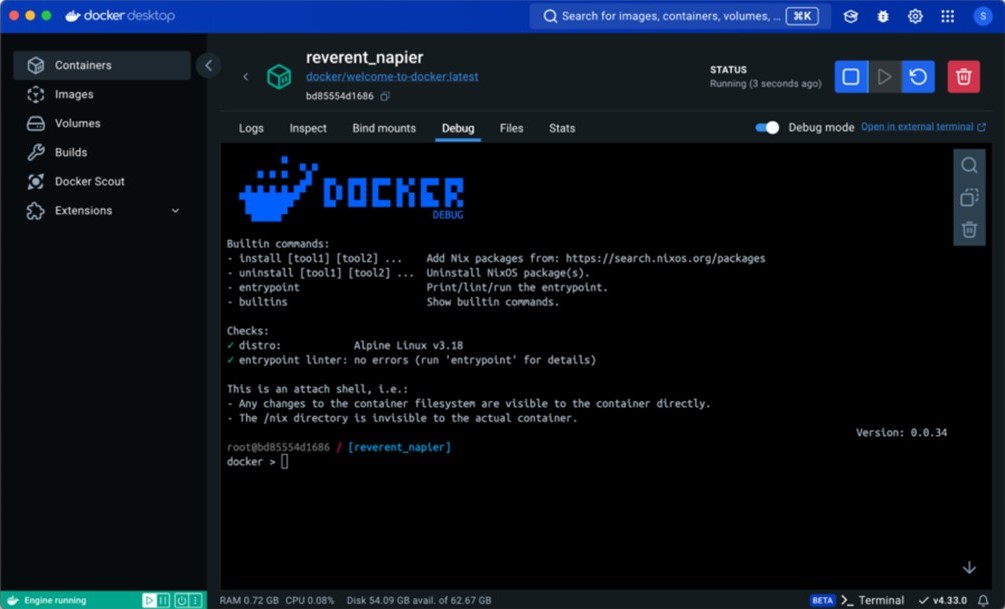Open the Bind mounts tab

pyautogui.click(x=384, y=128)
